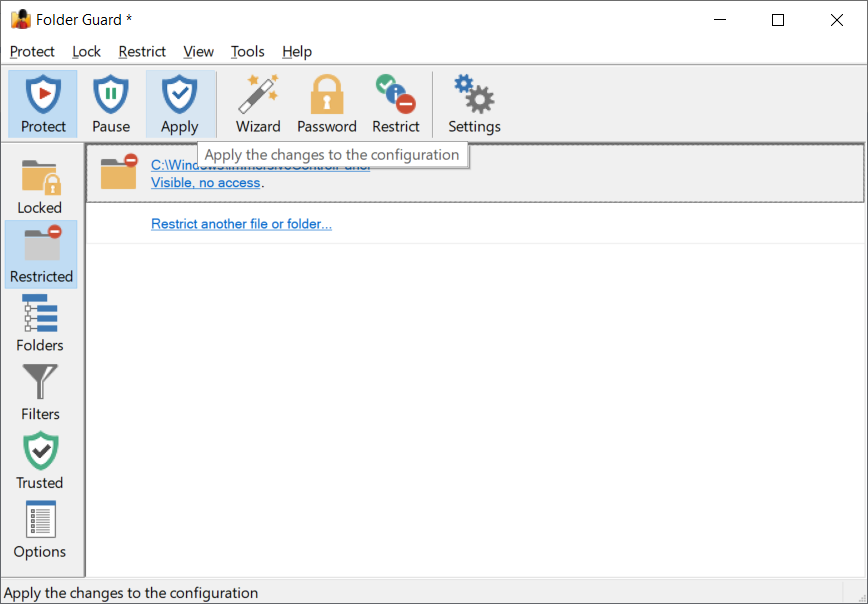Open the Protect menu
This screenshot has height=604, width=868.
pos(32,51)
